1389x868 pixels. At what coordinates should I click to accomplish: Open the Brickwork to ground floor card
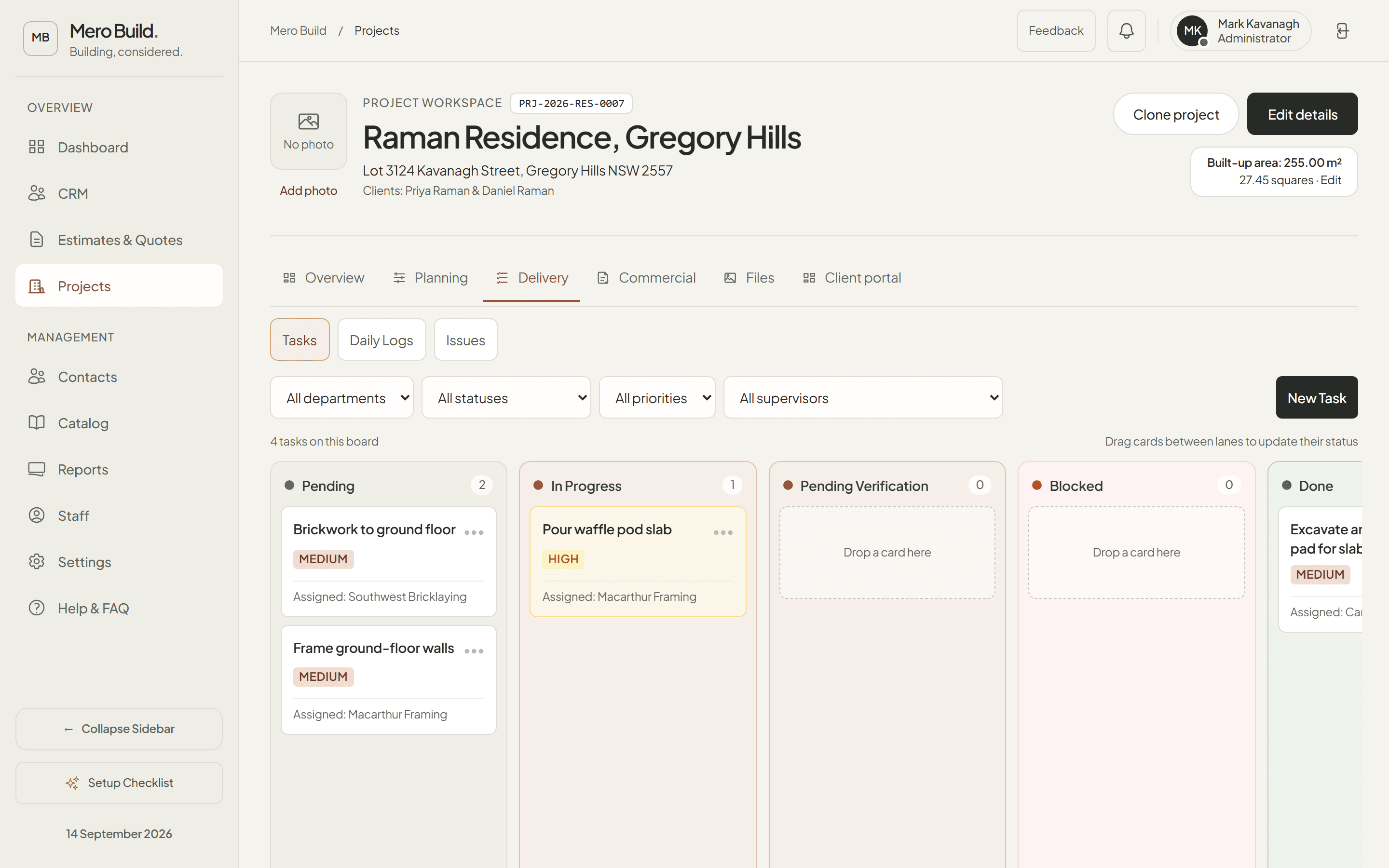click(x=389, y=561)
